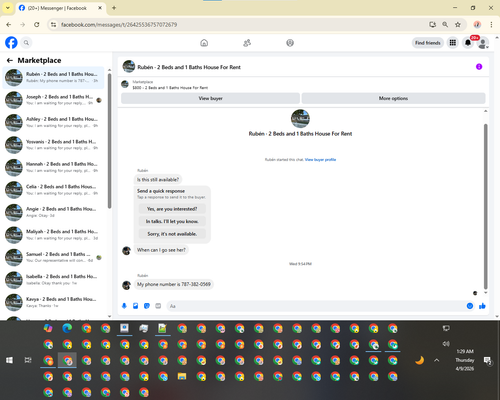Image resolution: width=500 pixels, height=400 pixels.
Task: Open Ashley's conversation in the chat list
Action: [x=53, y=122]
